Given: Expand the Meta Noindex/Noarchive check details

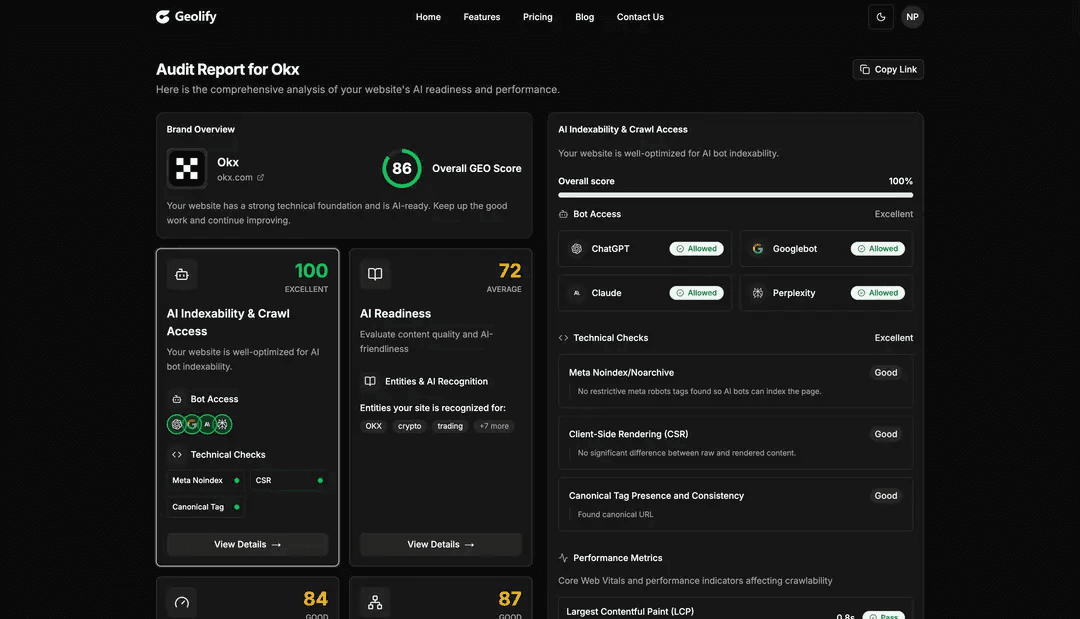Looking at the screenshot, I should click(735, 380).
